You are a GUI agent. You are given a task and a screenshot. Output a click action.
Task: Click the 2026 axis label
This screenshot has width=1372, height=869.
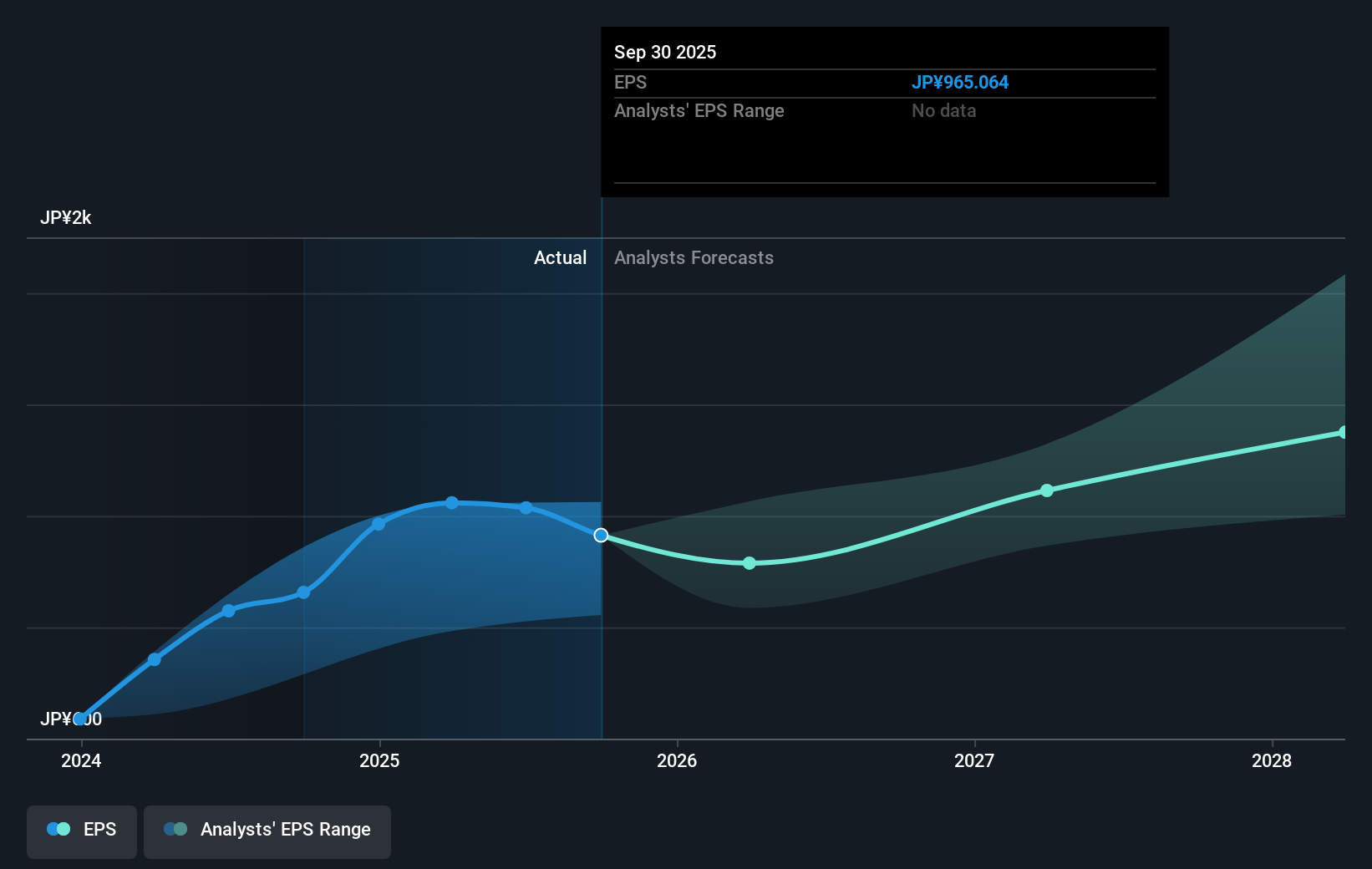(677, 760)
